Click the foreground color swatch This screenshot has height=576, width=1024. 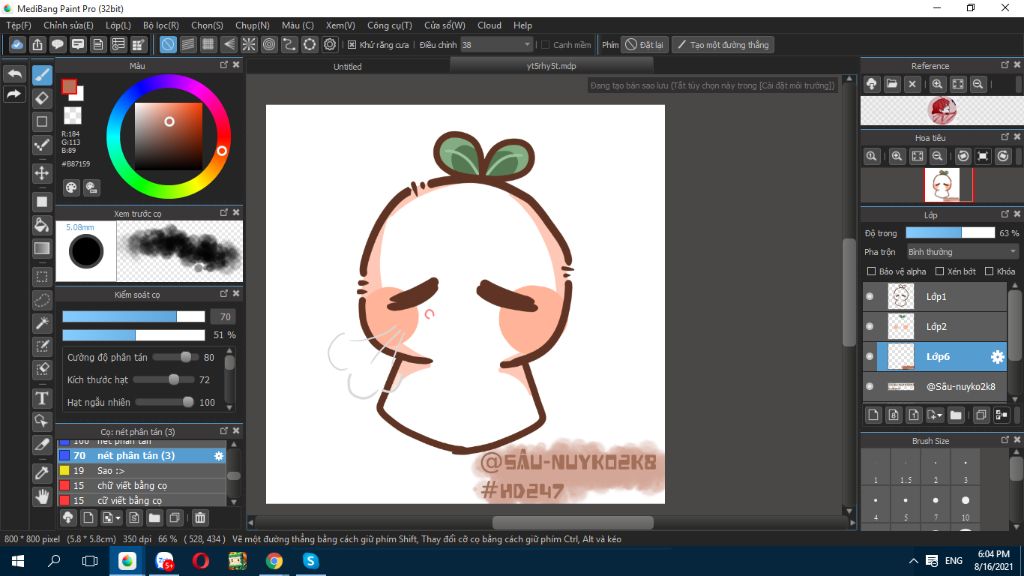(69, 87)
